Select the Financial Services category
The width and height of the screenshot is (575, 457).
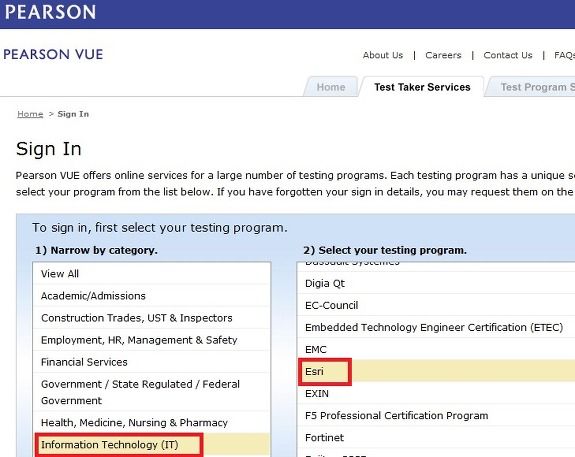(152, 362)
